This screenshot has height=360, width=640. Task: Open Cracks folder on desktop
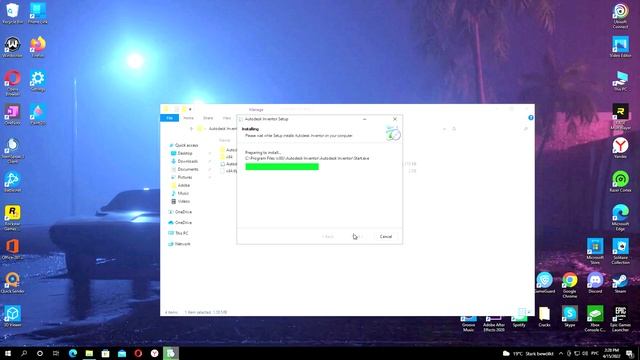pyautogui.click(x=544, y=316)
